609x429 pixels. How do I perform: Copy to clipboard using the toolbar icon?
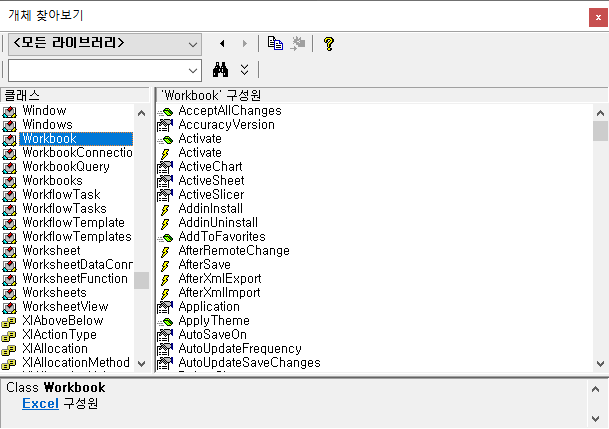[x=275, y=43]
